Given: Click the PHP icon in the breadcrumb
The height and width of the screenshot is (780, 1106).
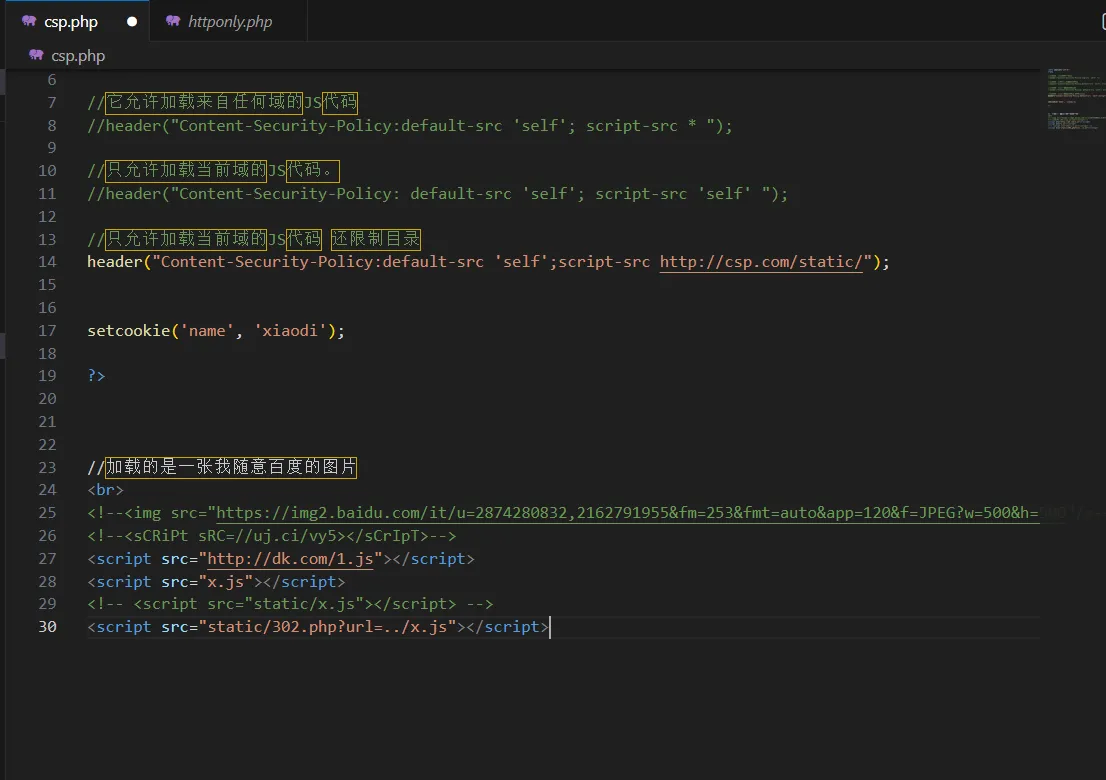Looking at the screenshot, I should click(x=36, y=55).
